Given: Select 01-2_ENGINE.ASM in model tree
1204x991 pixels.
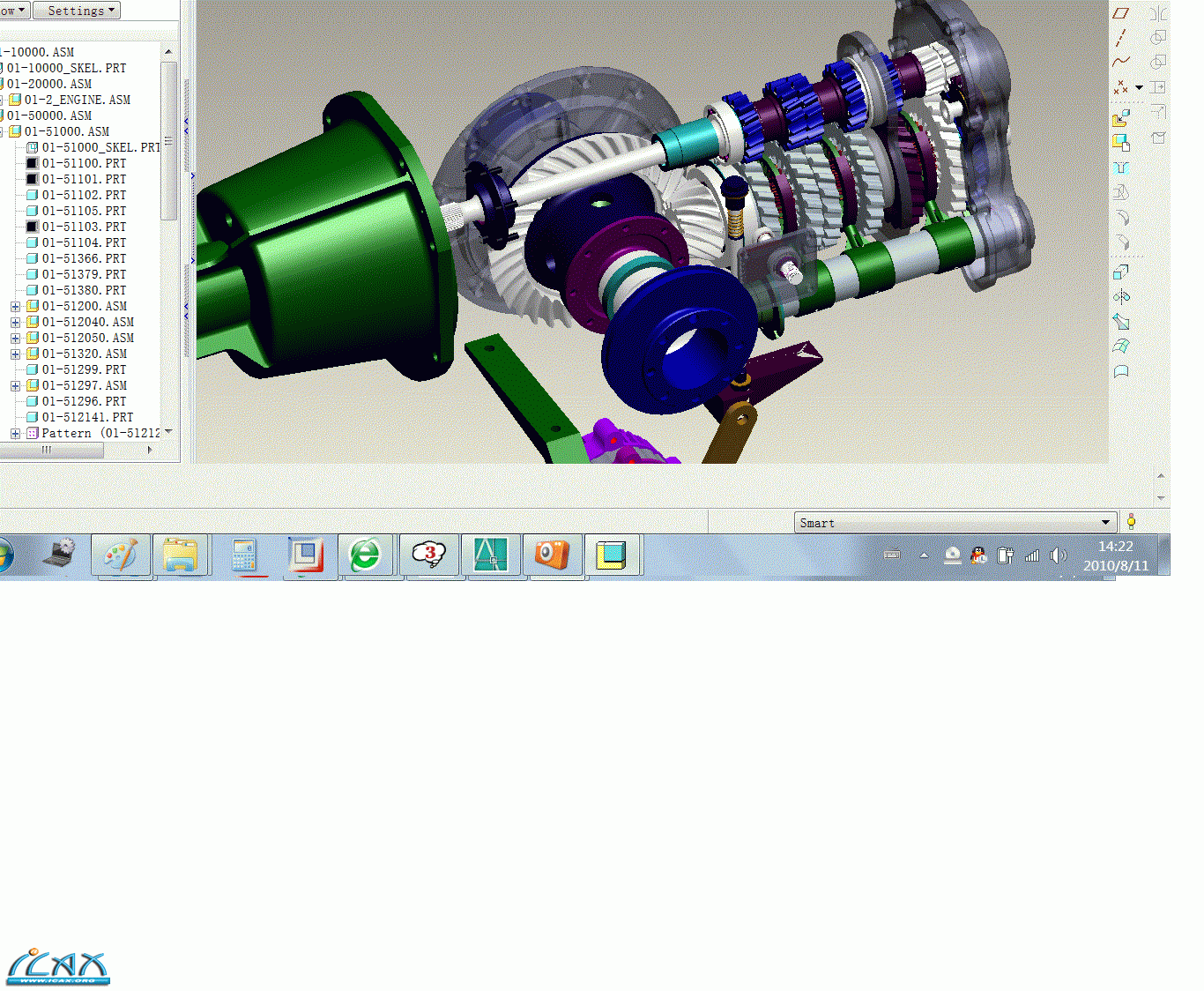Looking at the screenshot, I should [78, 100].
